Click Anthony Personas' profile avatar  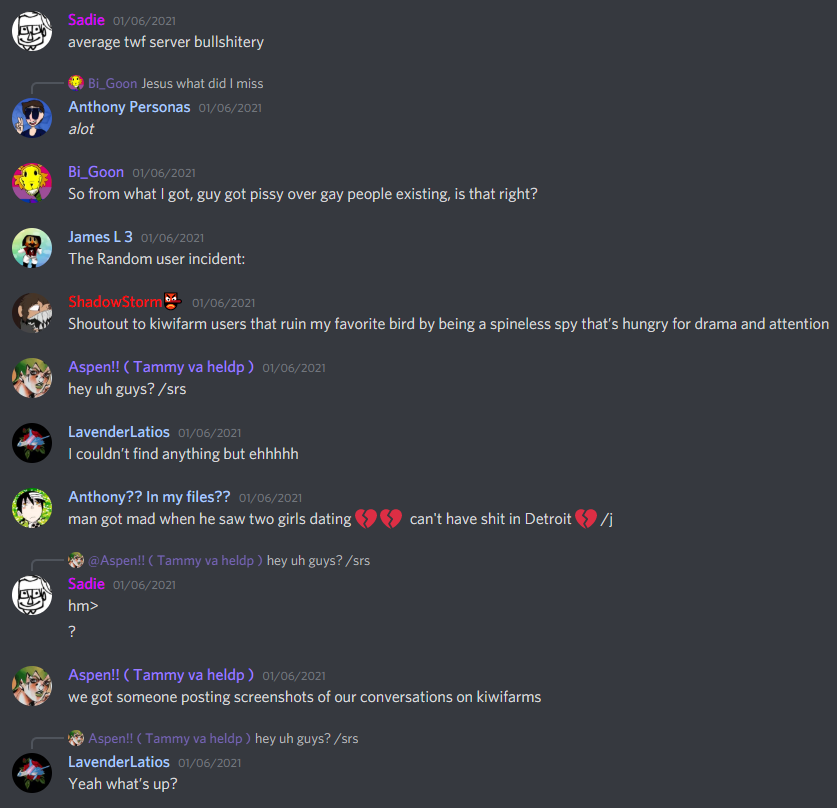pyautogui.click(x=32, y=118)
